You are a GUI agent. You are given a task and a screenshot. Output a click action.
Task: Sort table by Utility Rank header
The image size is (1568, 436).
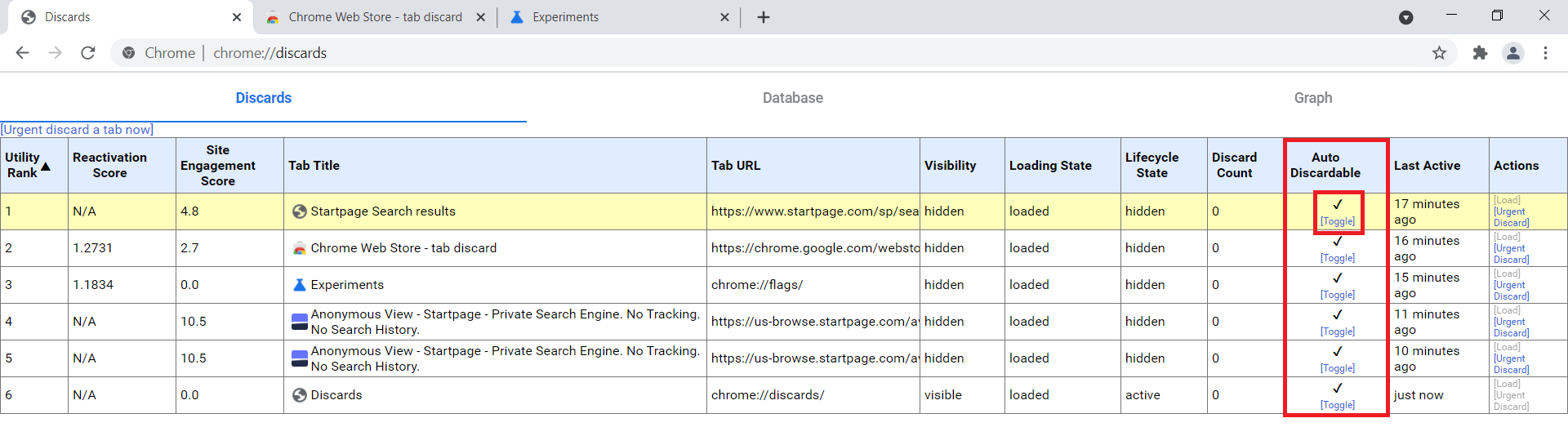[x=34, y=166]
